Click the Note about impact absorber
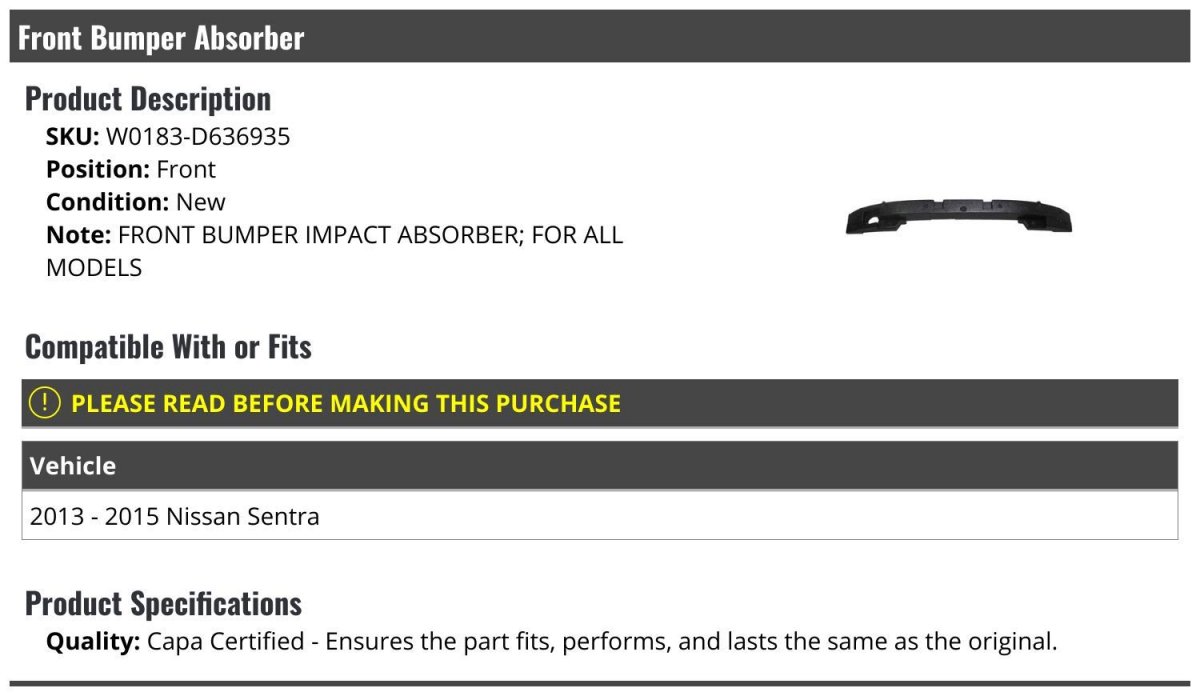The width and height of the screenshot is (1200, 696). 334,251
